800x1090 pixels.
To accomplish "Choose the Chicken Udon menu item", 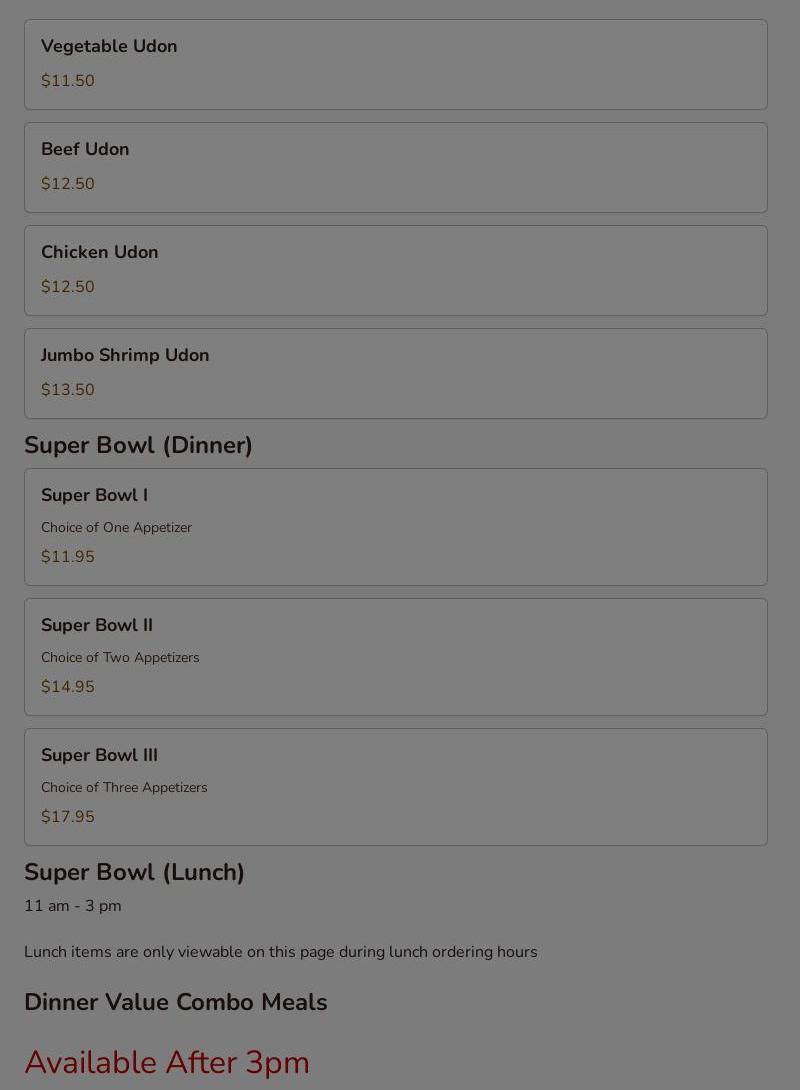I will point(100,253).
